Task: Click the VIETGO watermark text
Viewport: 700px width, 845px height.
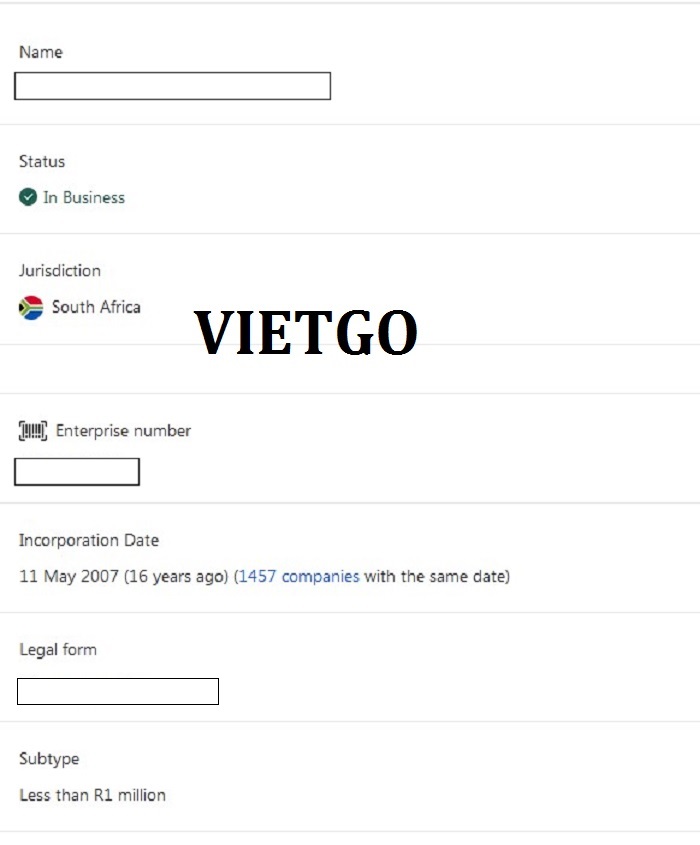Action: 306,333
